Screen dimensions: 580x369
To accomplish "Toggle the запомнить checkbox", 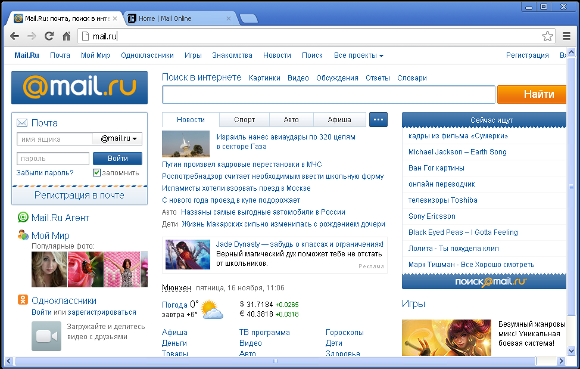I will [97, 173].
